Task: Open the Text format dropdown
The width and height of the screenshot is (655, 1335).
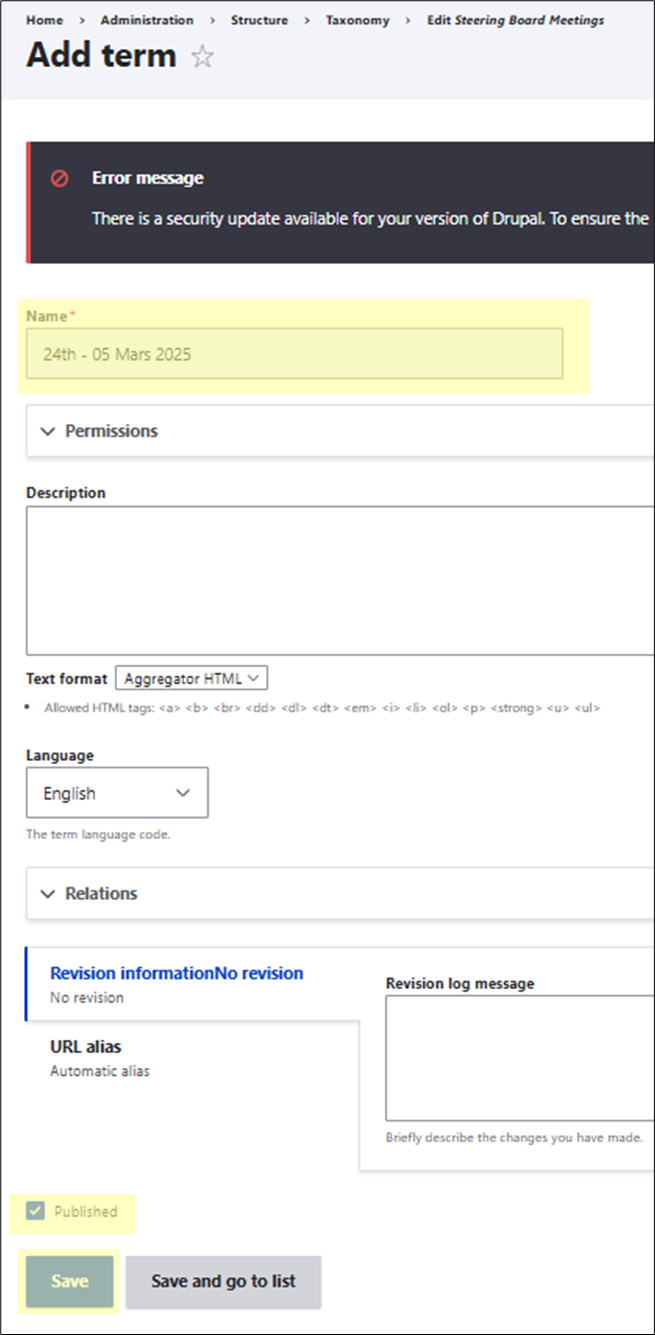Action: pos(191,678)
